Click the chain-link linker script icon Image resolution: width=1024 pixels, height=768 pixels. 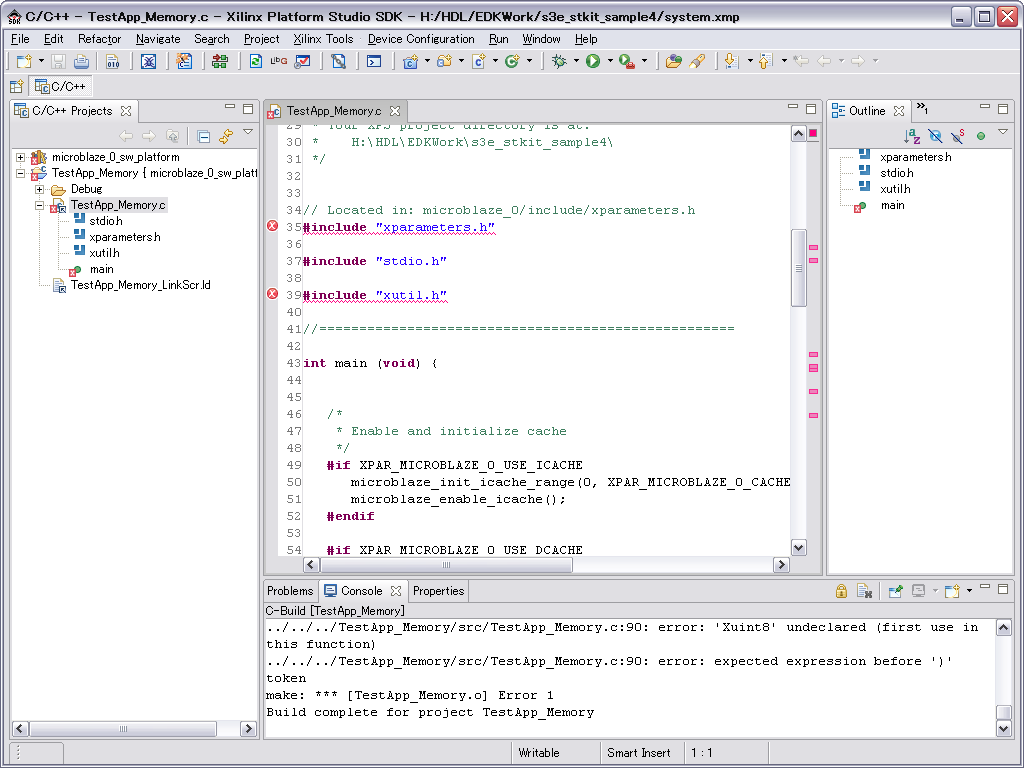pyautogui.click(x=338, y=61)
